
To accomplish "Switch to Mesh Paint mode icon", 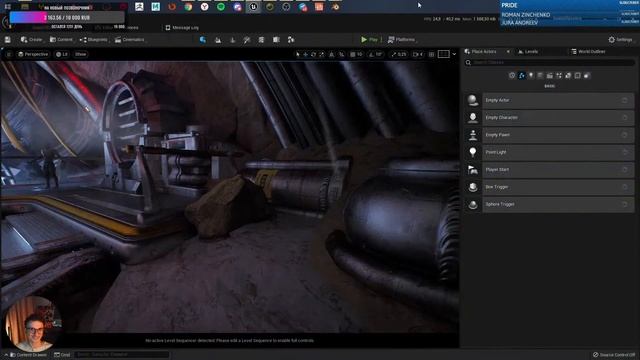I will [x=247, y=40].
